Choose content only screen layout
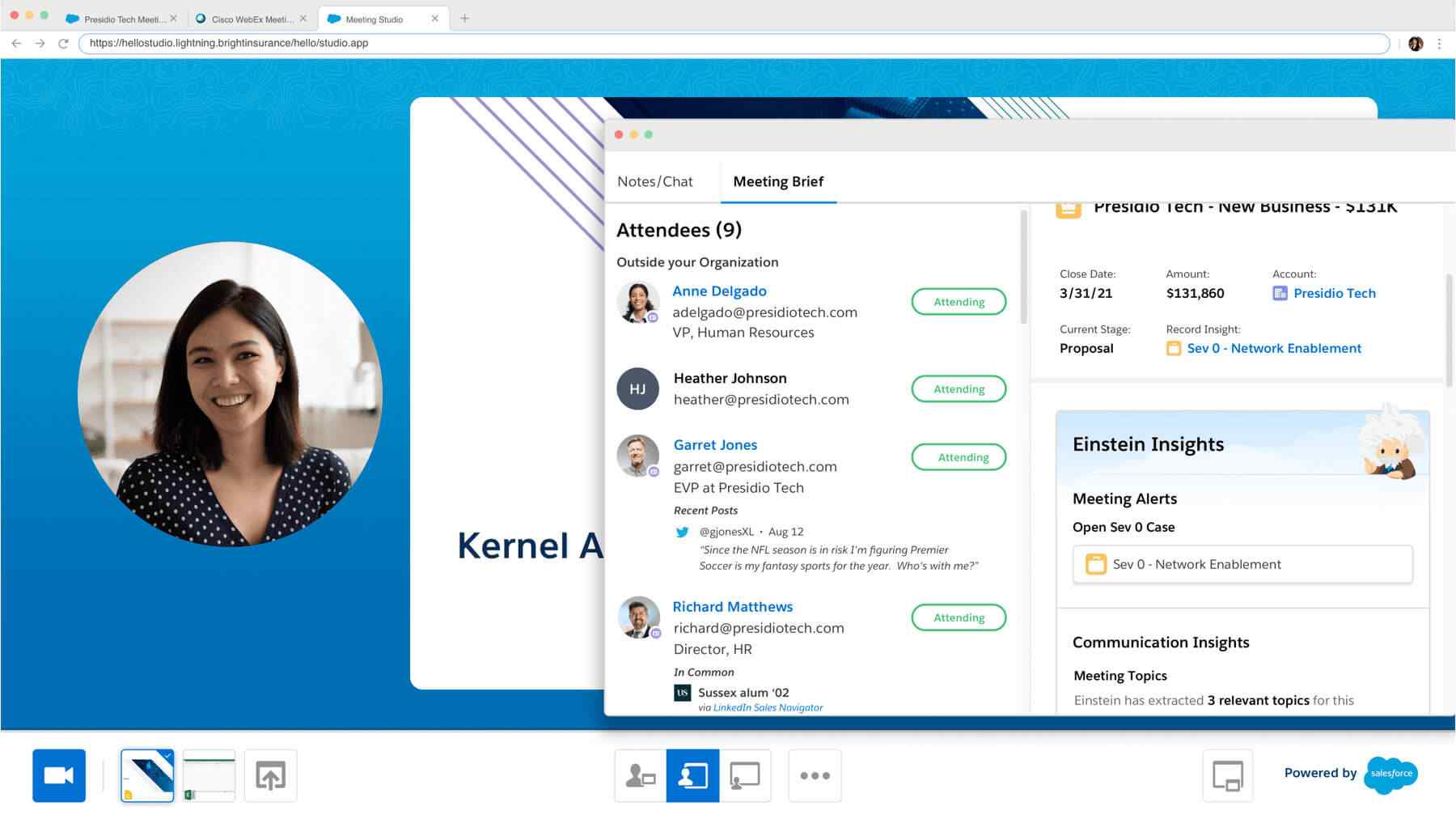1456x819 pixels. [745, 775]
